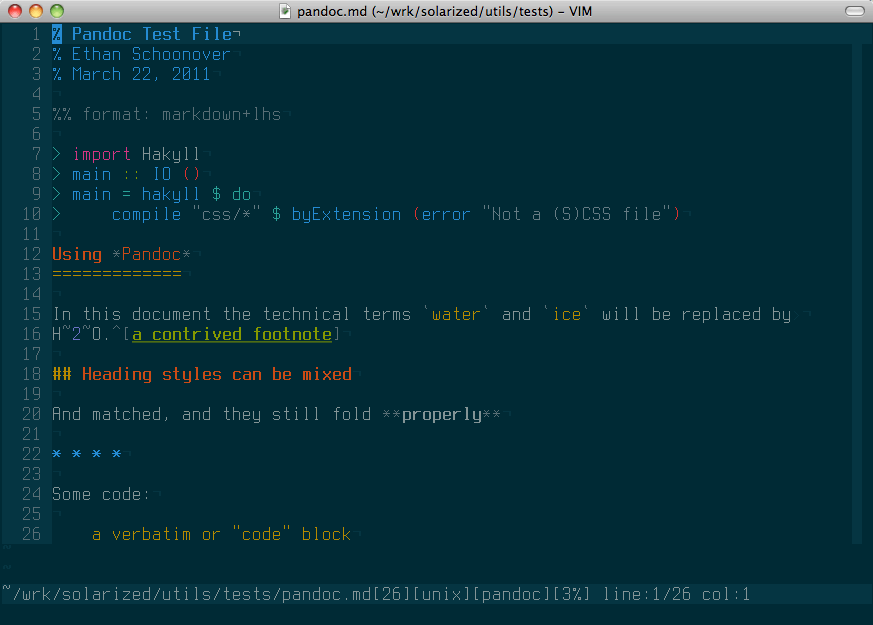Screen dimensions: 873x625
Task: Click the "Heading styles can be mixed" heading
Action: tap(216, 374)
